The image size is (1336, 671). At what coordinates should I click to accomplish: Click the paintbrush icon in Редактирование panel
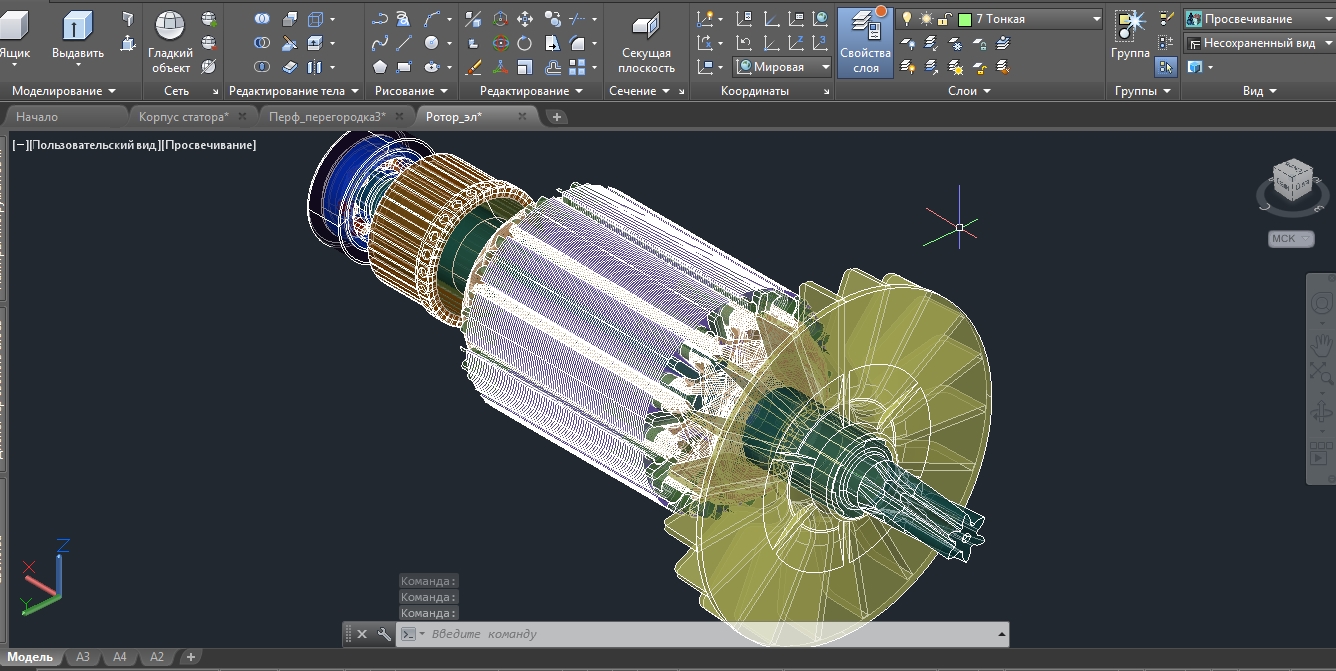point(474,67)
